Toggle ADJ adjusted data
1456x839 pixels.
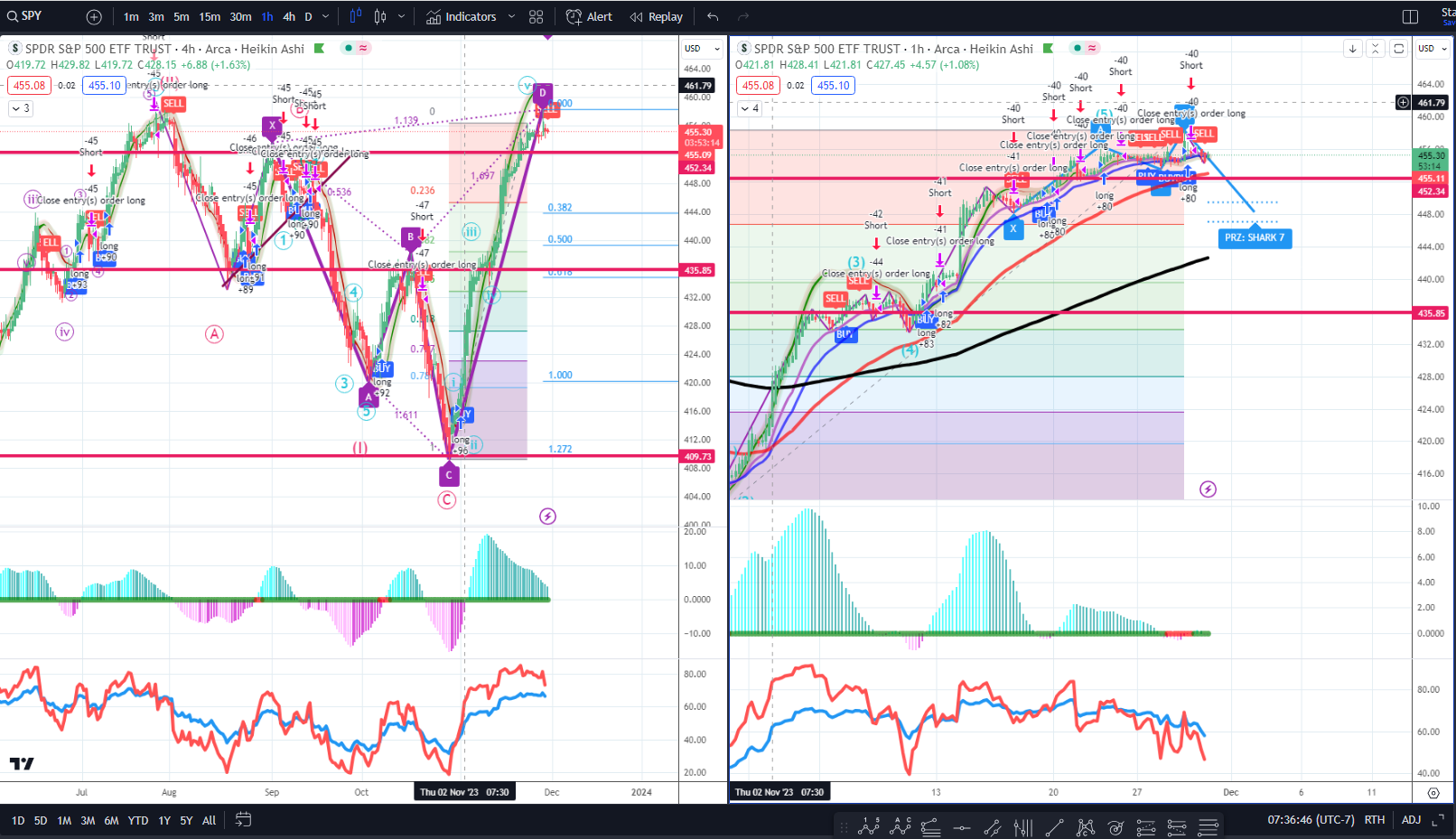1412,820
